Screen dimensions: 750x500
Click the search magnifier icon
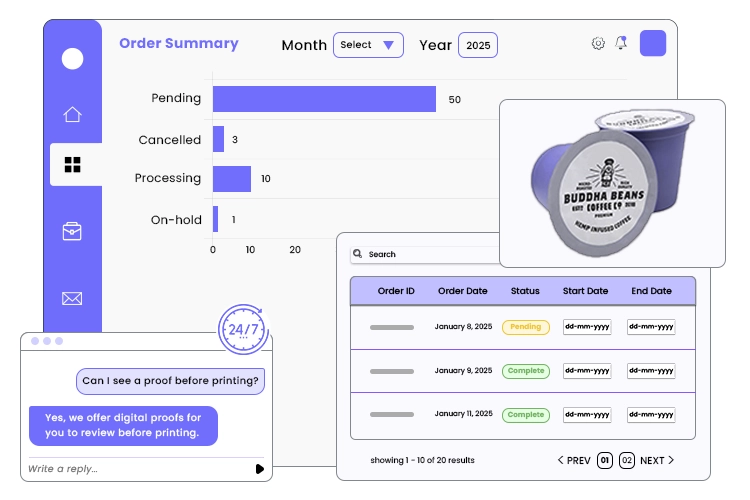coord(357,254)
